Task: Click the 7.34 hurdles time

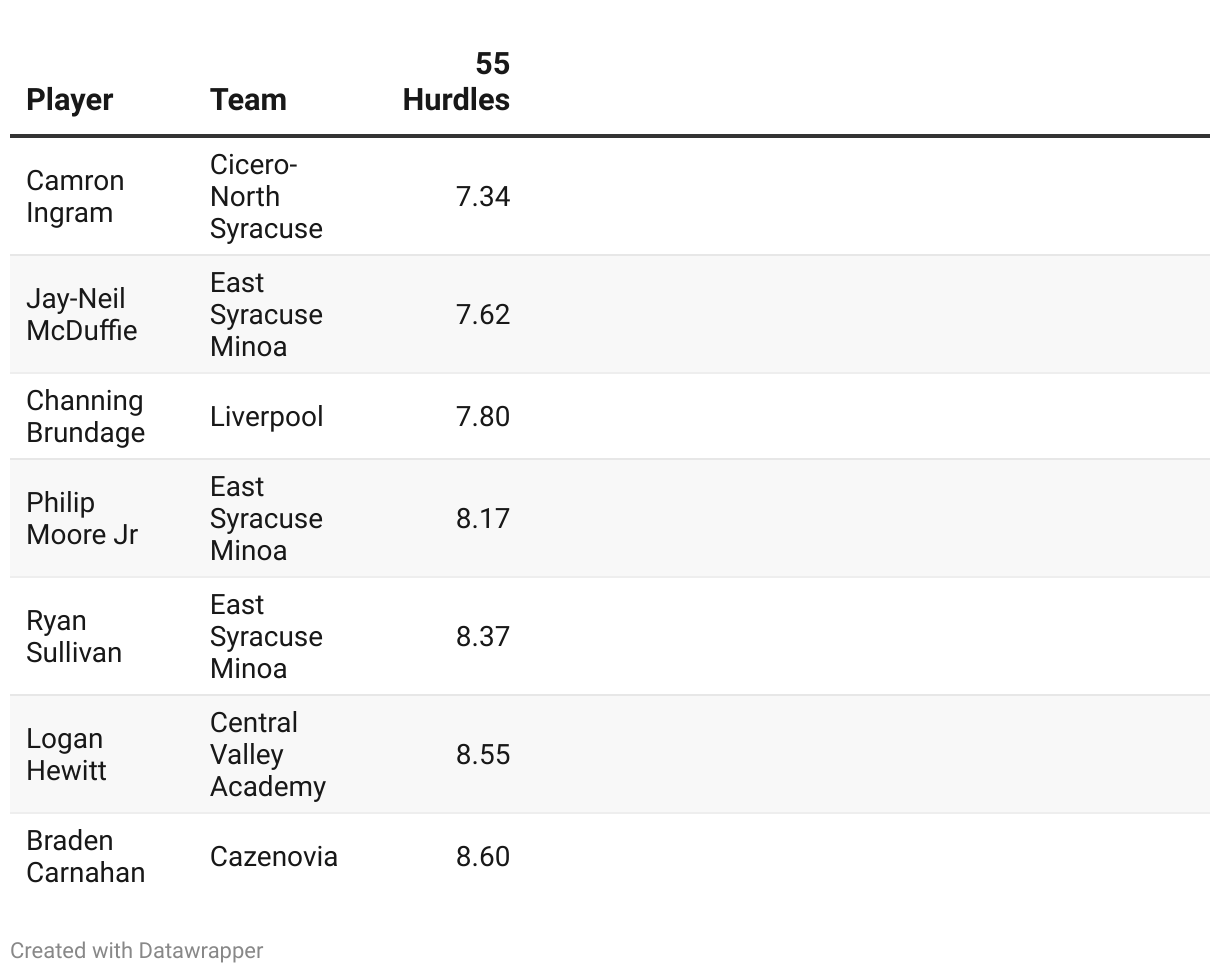Action: coord(483,197)
